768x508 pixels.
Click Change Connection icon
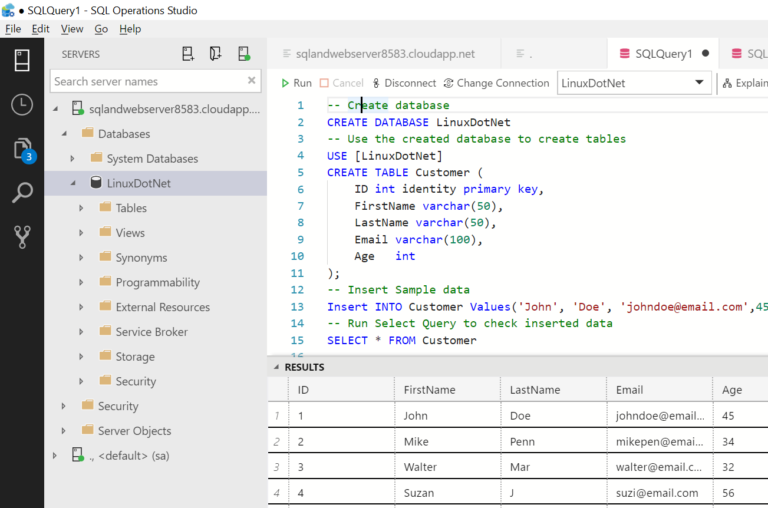pyautogui.click(x=448, y=83)
